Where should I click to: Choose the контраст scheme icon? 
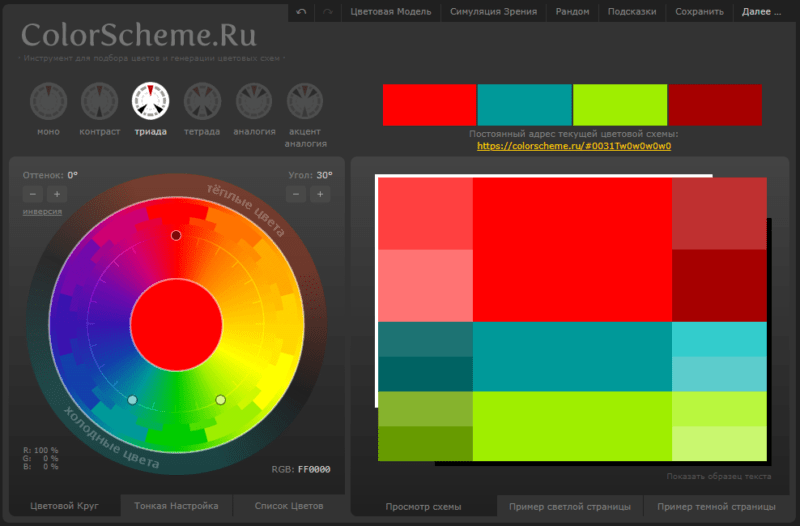tap(99, 101)
